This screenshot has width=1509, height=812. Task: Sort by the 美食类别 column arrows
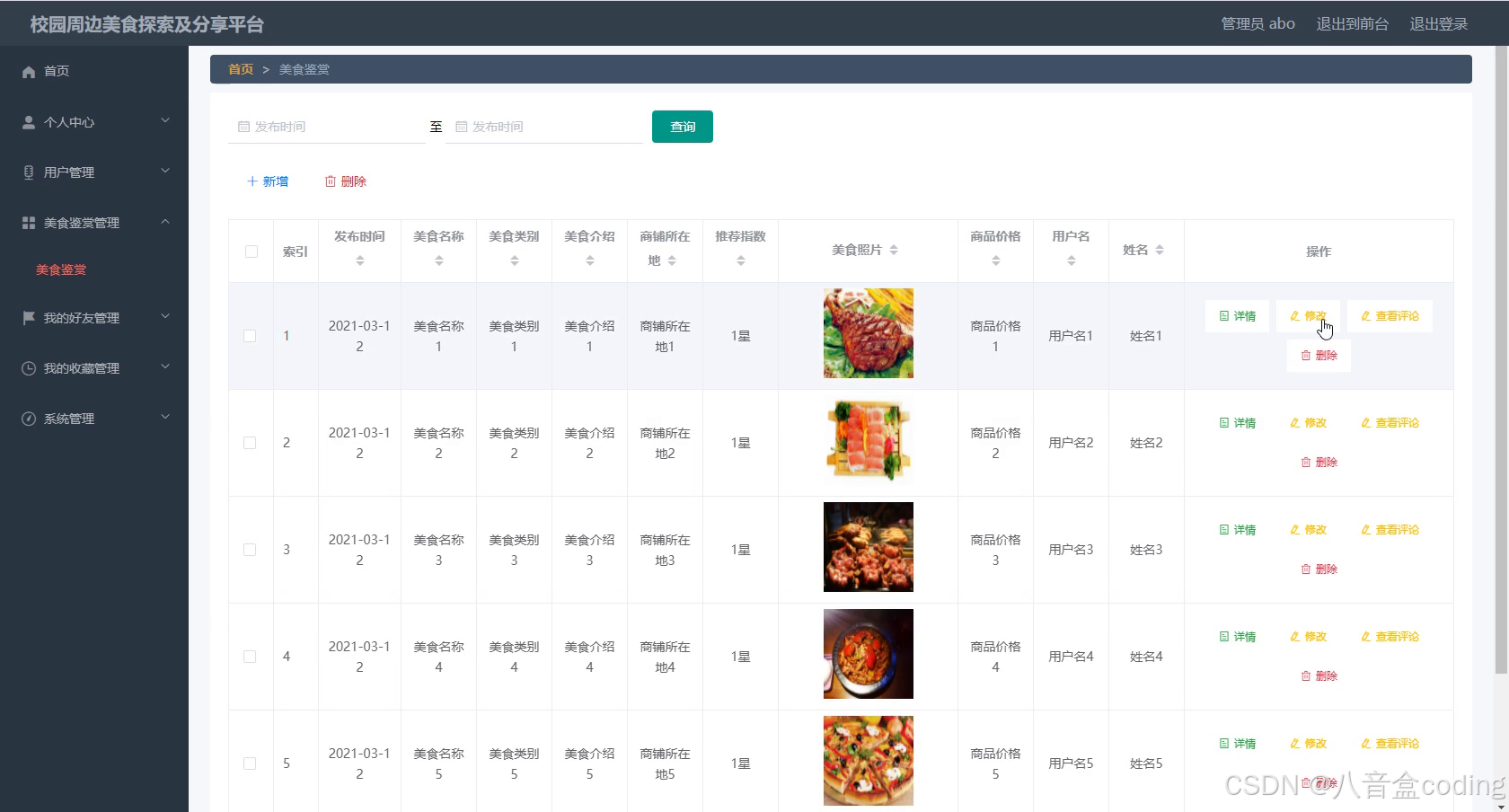tap(515, 260)
